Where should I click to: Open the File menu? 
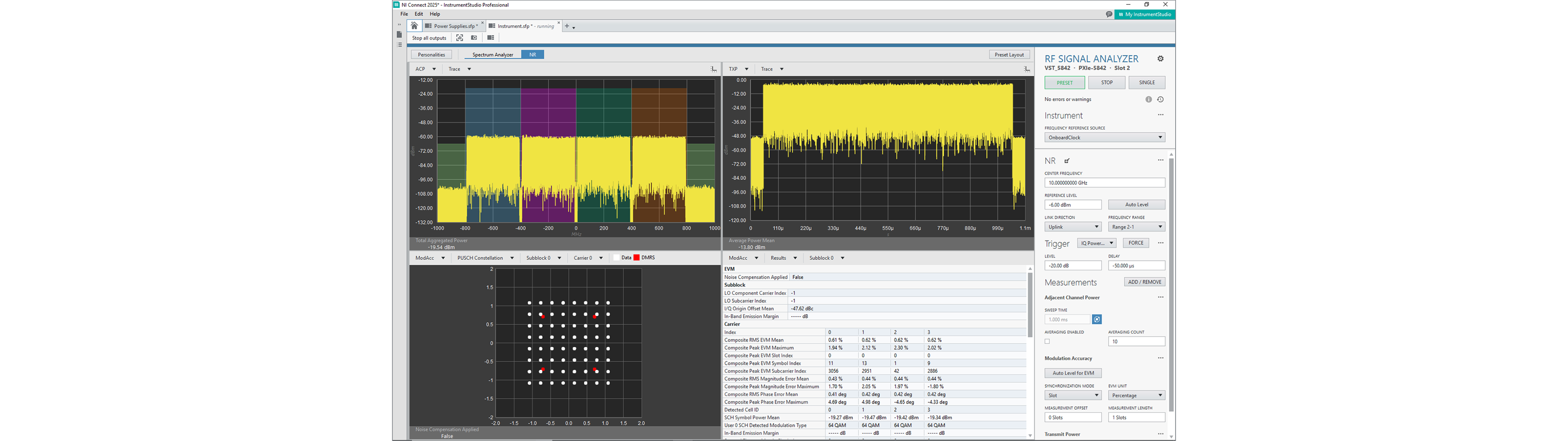pos(404,14)
